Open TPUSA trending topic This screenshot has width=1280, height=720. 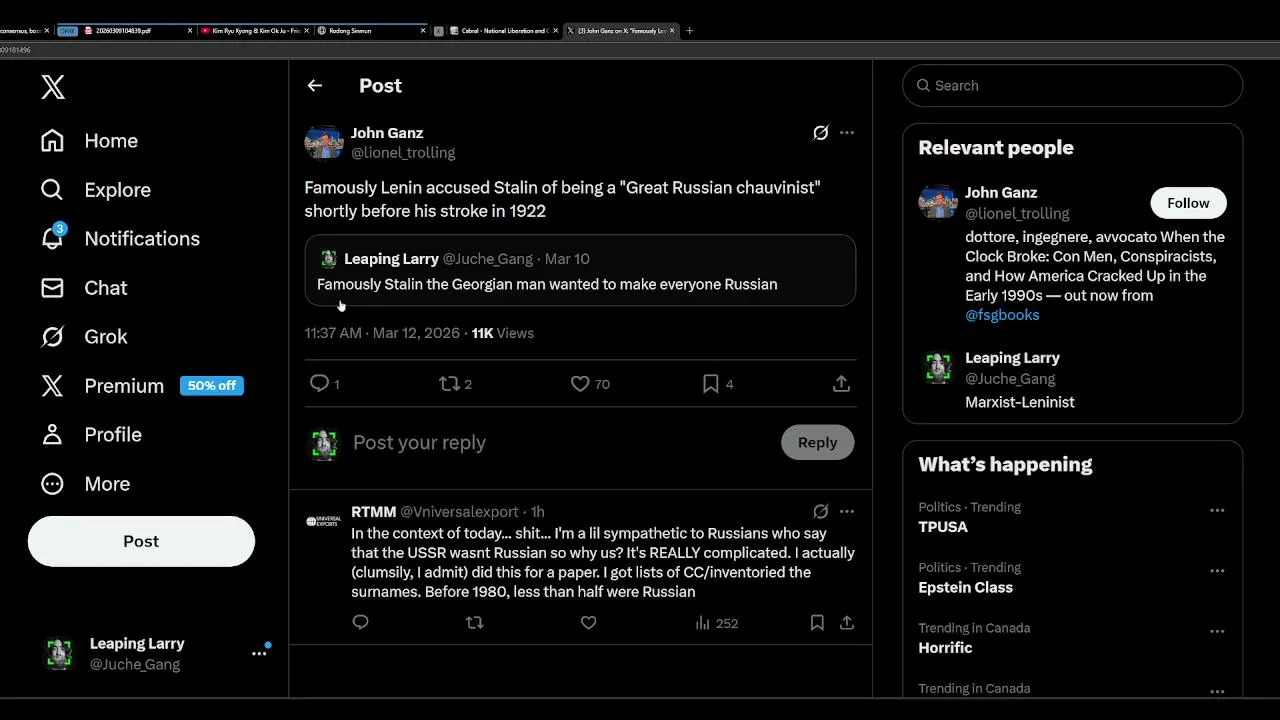[x=943, y=527]
